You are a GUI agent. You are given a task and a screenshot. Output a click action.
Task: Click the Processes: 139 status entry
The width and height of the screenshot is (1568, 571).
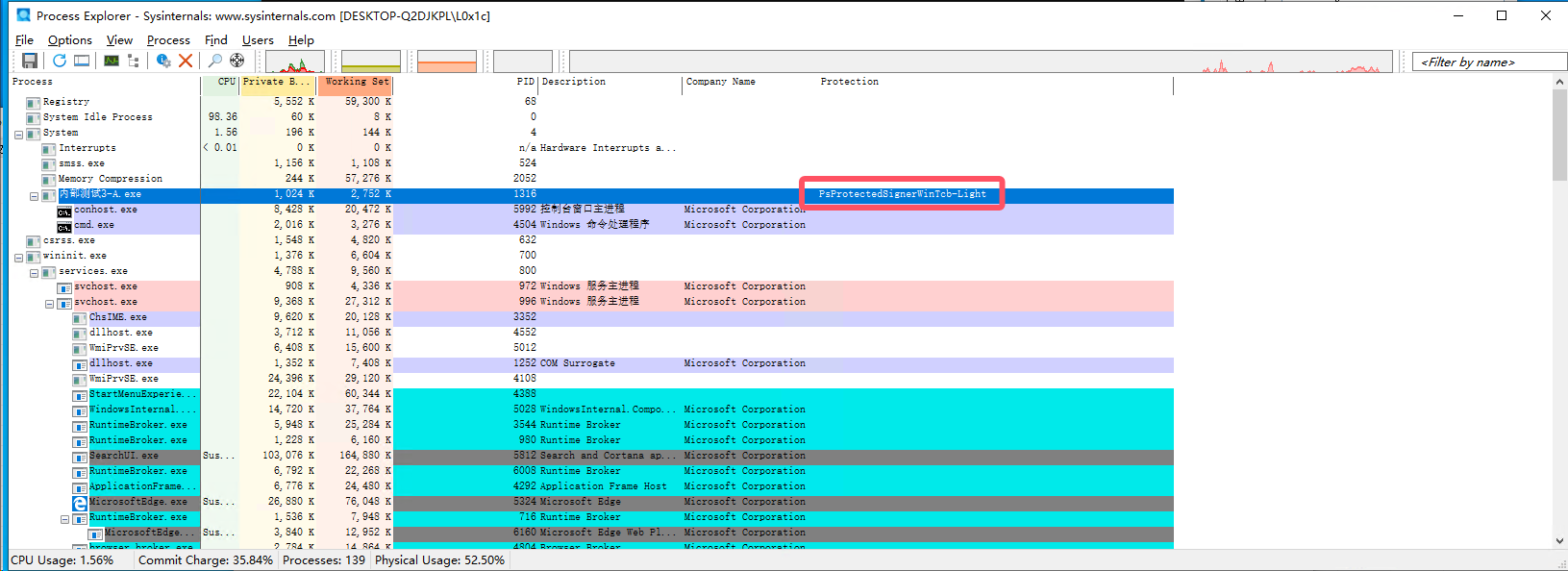324,560
